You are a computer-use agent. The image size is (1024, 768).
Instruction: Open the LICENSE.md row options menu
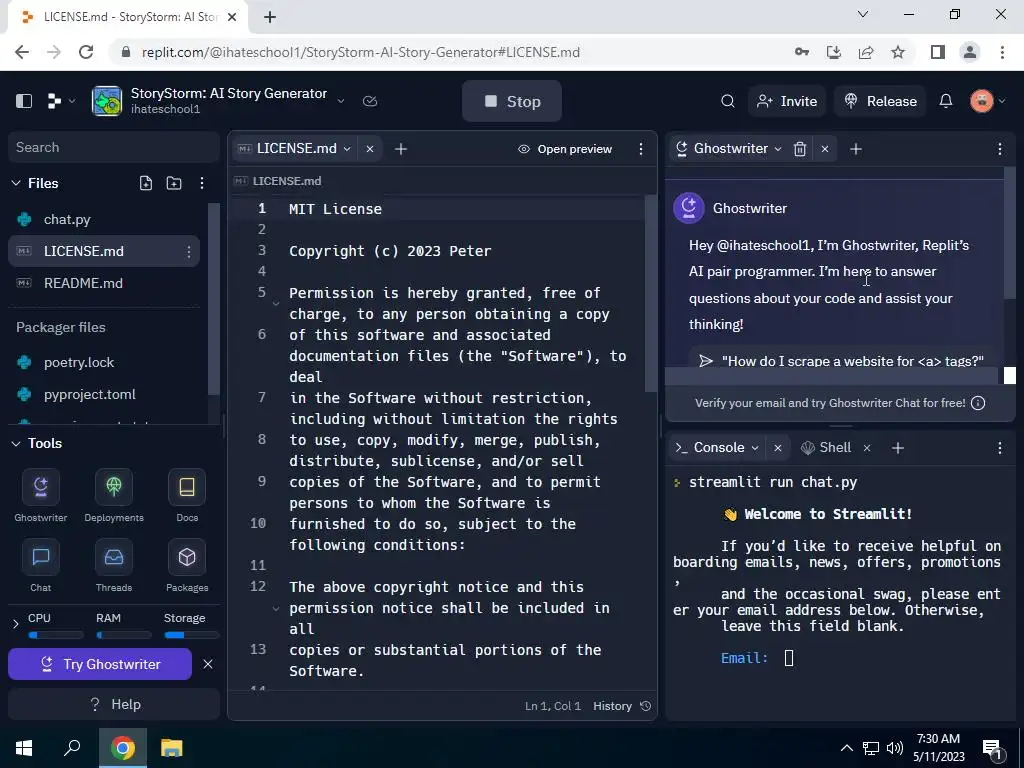(189, 251)
